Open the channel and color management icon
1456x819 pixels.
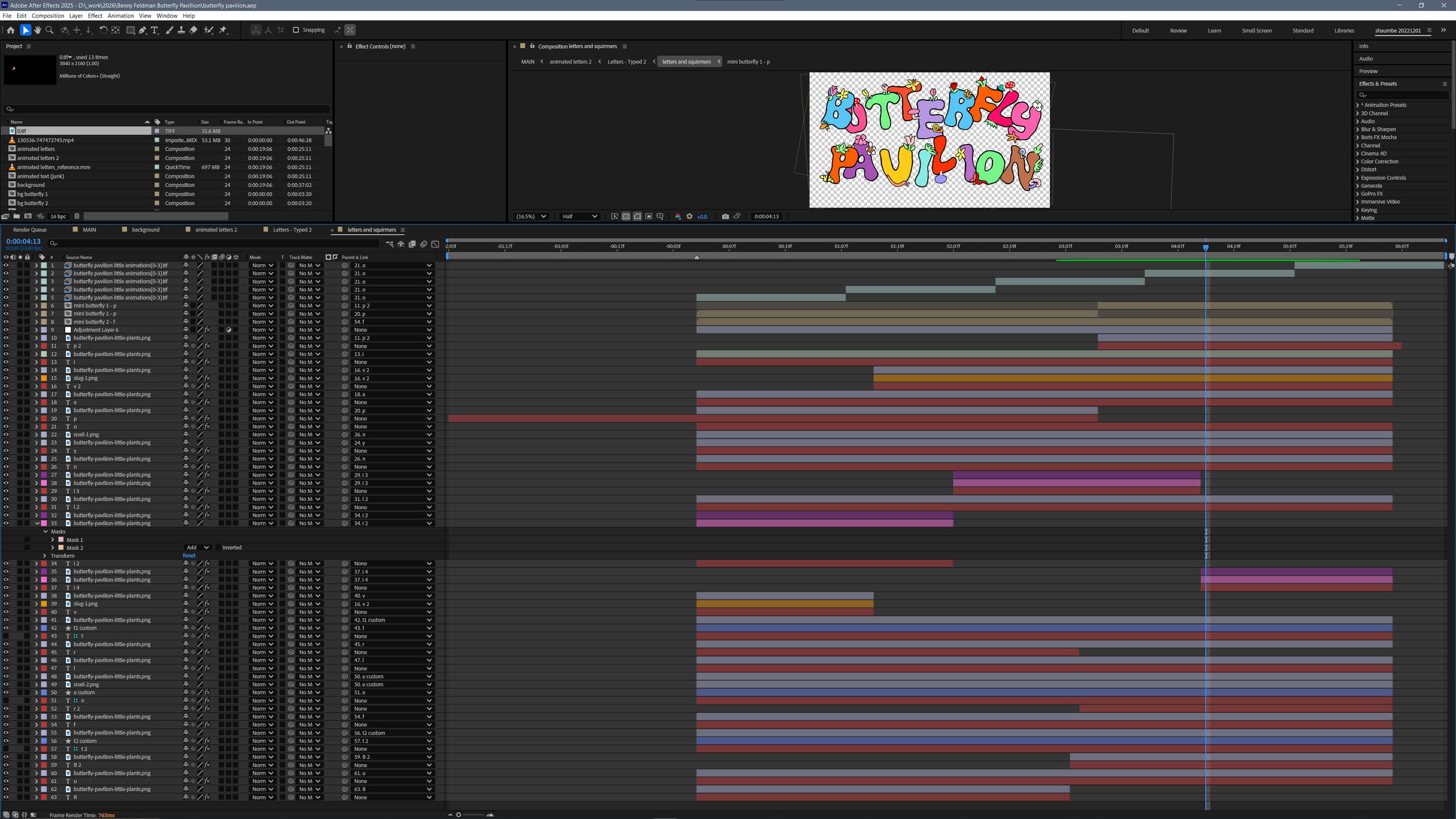[678, 216]
